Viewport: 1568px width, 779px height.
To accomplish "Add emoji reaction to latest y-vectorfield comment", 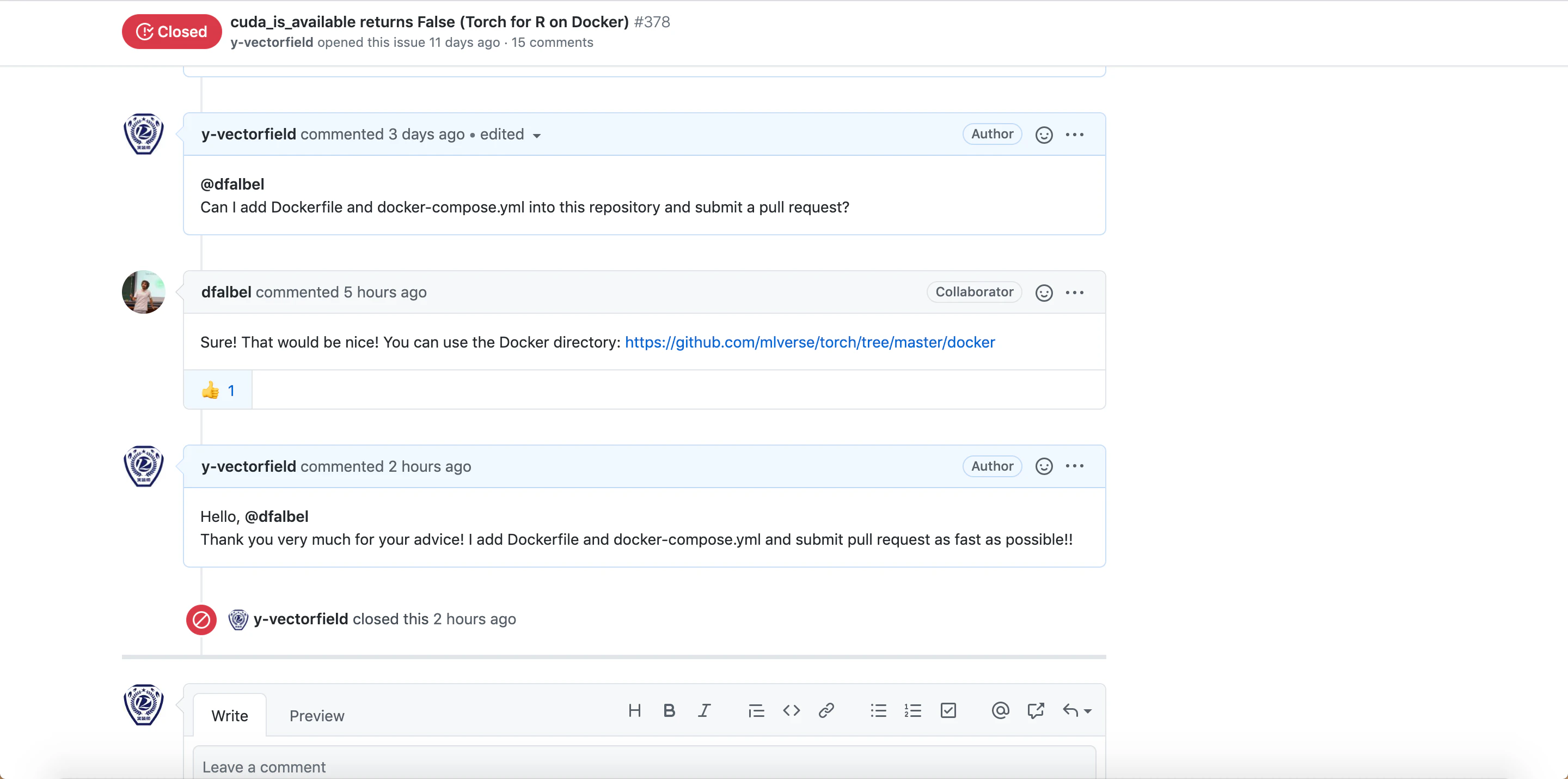I will point(1044,466).
